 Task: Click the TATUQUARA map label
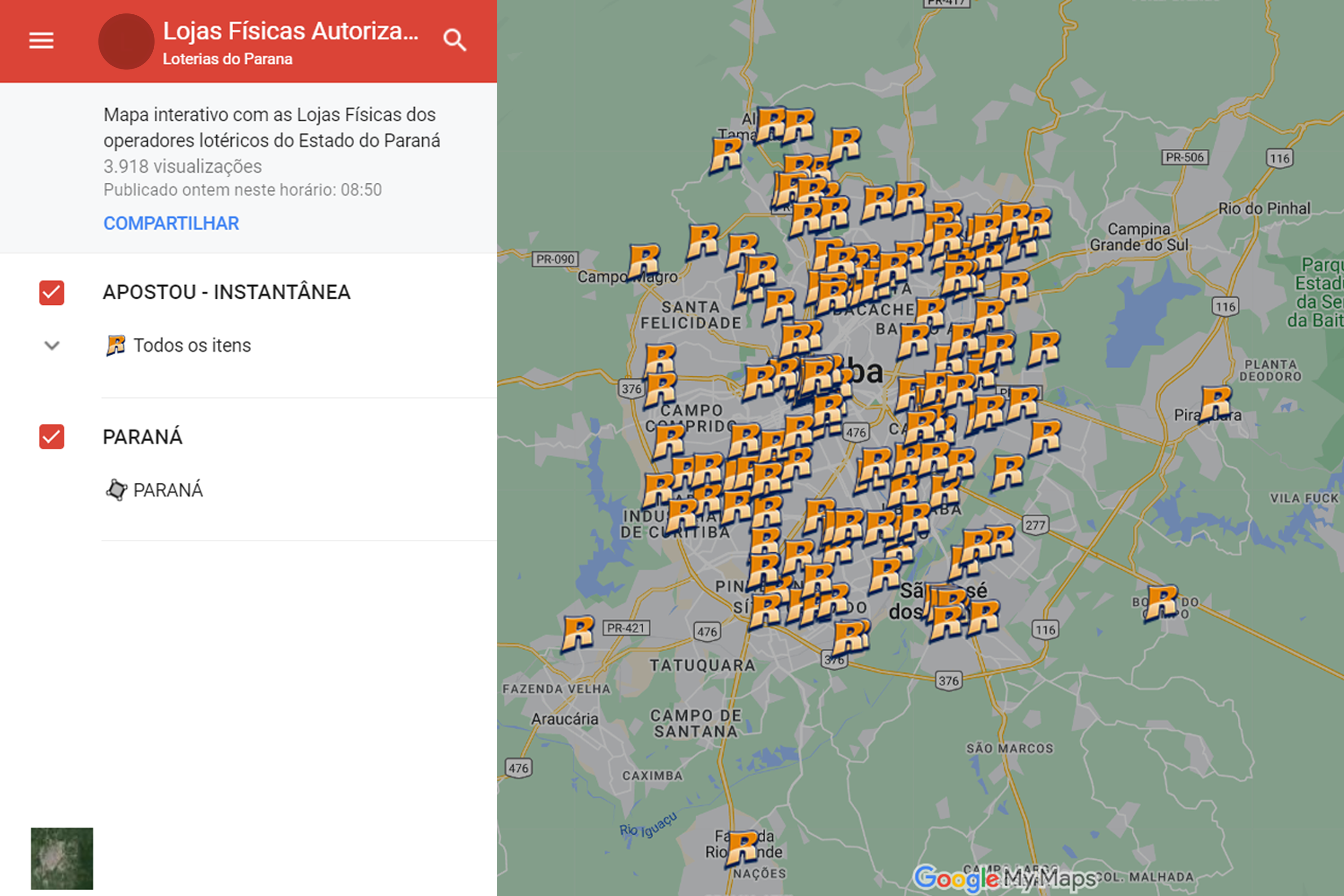pyautogui.click(x=702, y=665)
